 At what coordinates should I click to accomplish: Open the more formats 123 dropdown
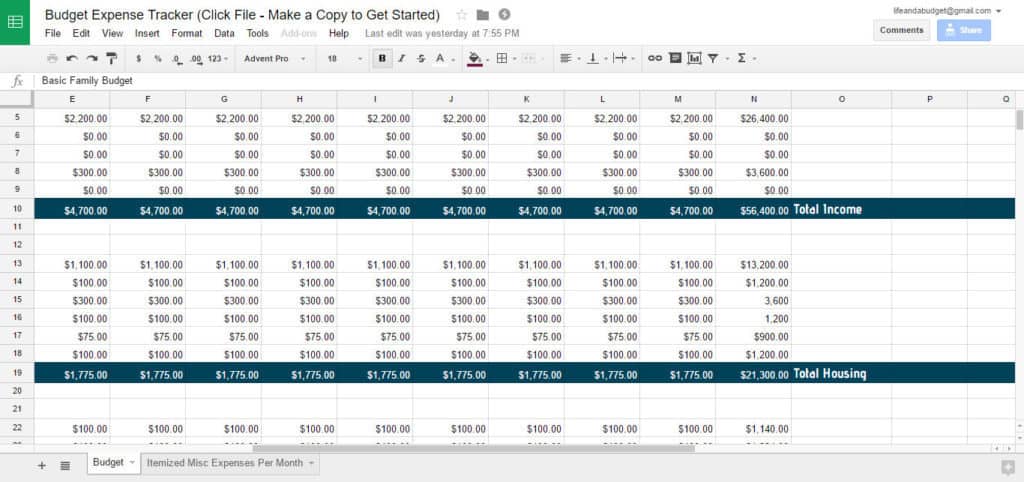218,59
